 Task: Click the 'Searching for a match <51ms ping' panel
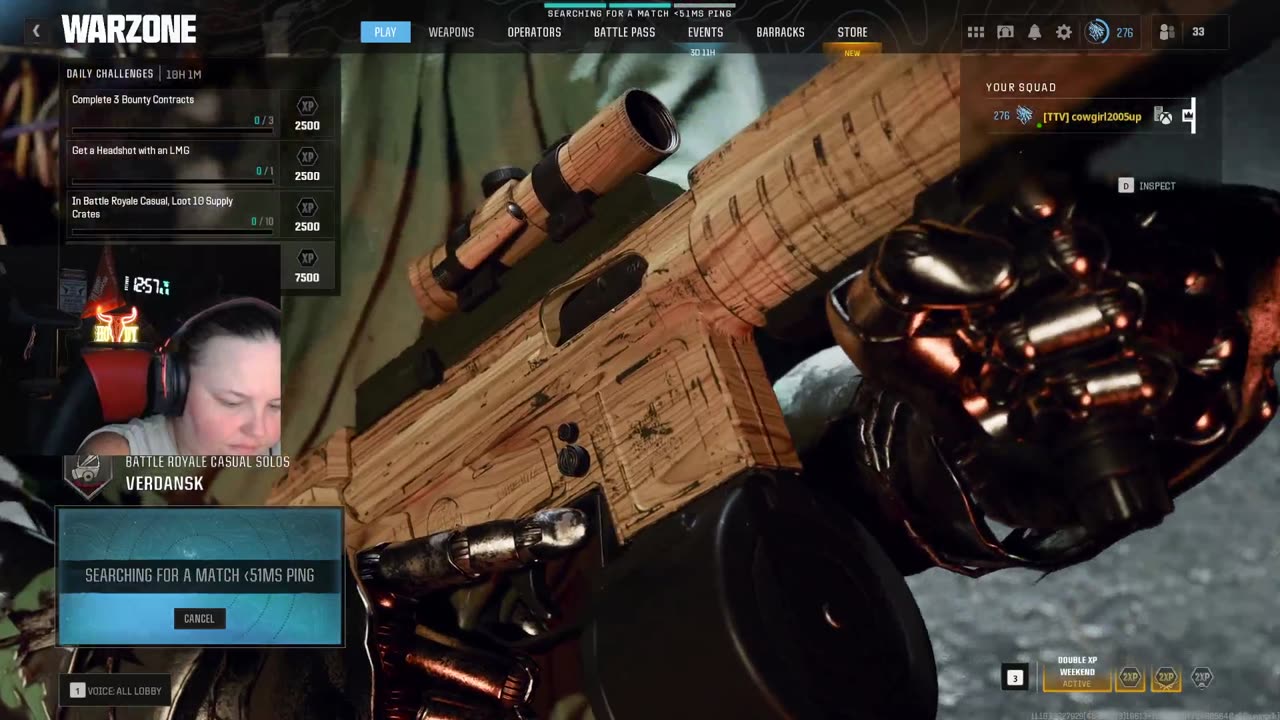coord(200,575)
